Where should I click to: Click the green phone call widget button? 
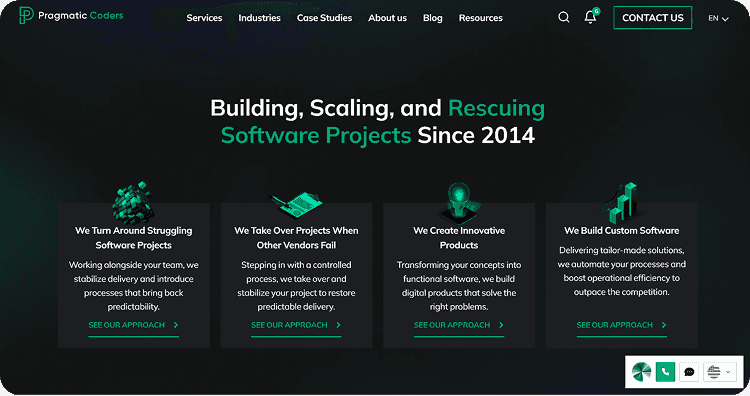click(665, 372)
